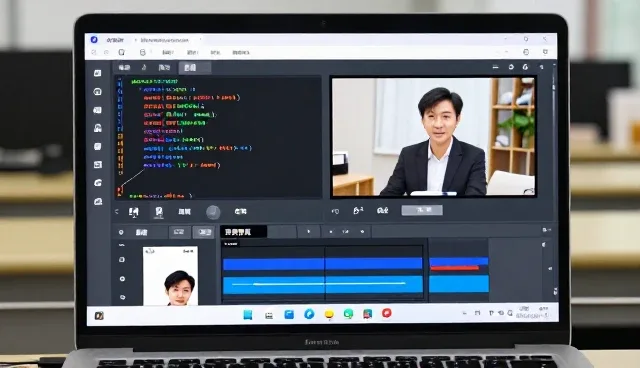The height and width of the screenshot is (368, 640).
Task: Select the red clip segment on the timeline
Action: (454, 268)
